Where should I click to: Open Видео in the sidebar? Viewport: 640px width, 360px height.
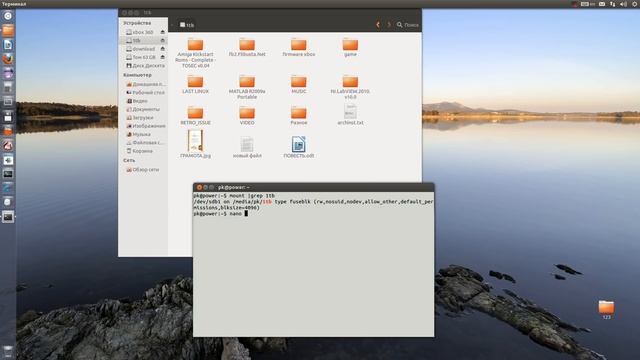pyautogui.click(x=137, y=101)
